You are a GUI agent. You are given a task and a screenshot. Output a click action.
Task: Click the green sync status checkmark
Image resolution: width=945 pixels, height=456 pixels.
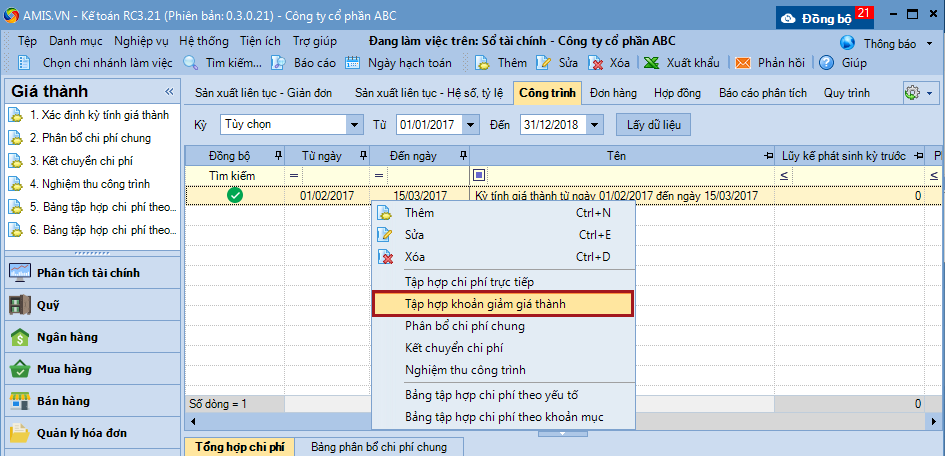click(235, 196)
